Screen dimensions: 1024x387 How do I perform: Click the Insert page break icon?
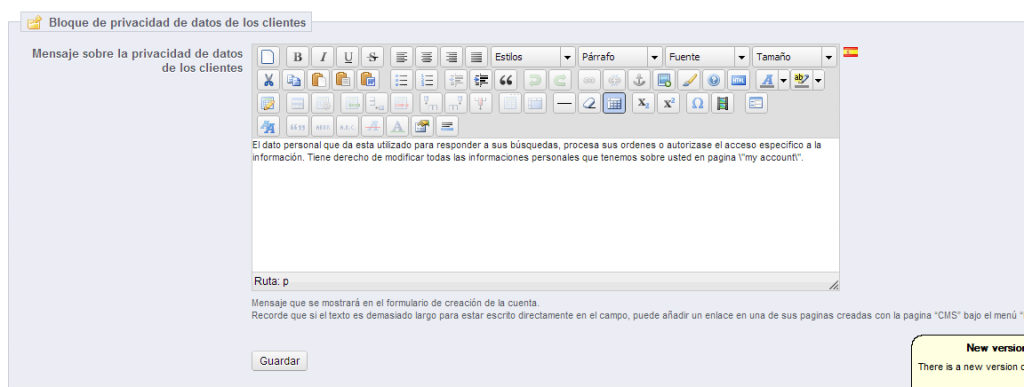(x=447, y=126)
